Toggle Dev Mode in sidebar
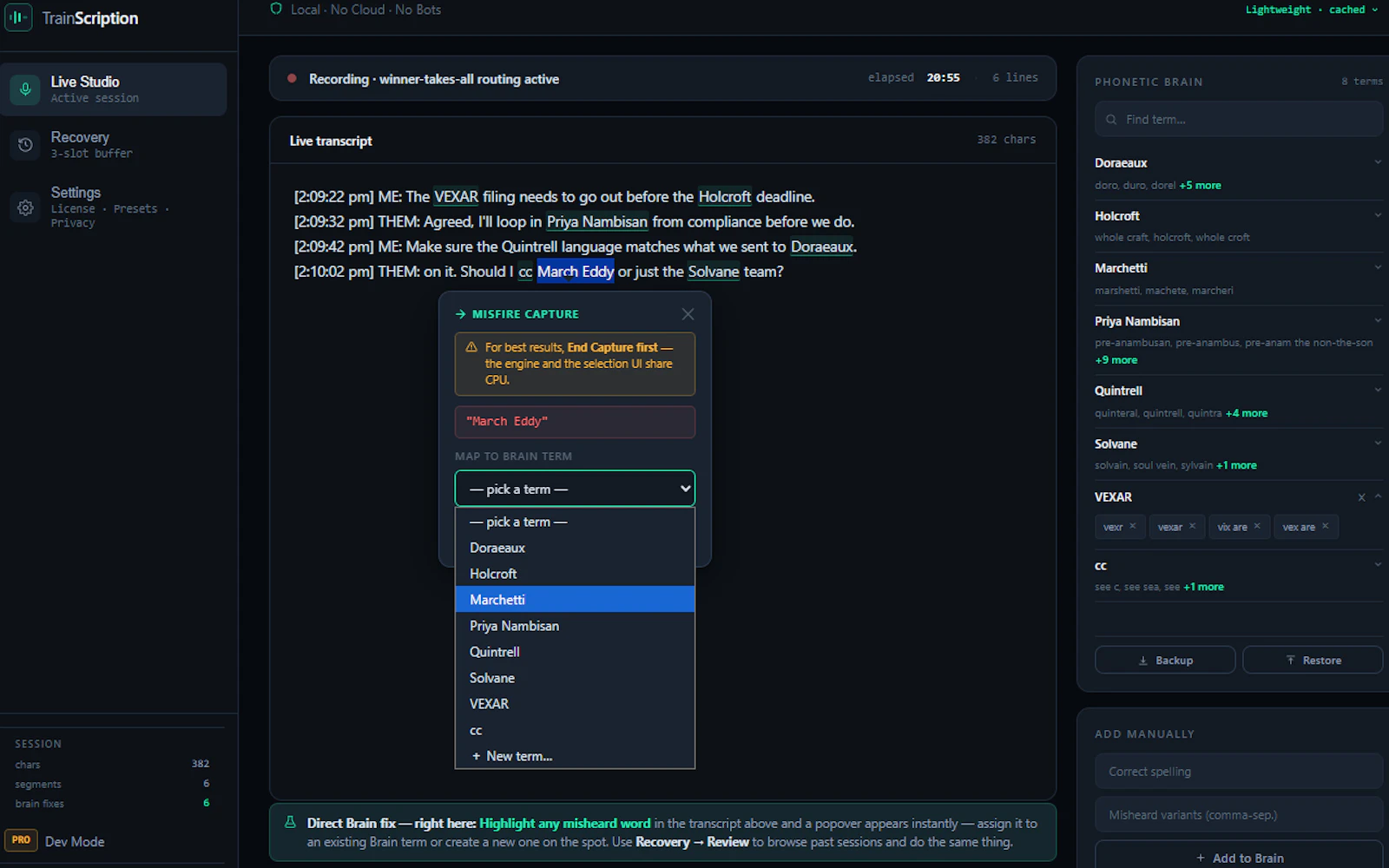The width and height of the screenshot is (1389, 868). [75, 841]
